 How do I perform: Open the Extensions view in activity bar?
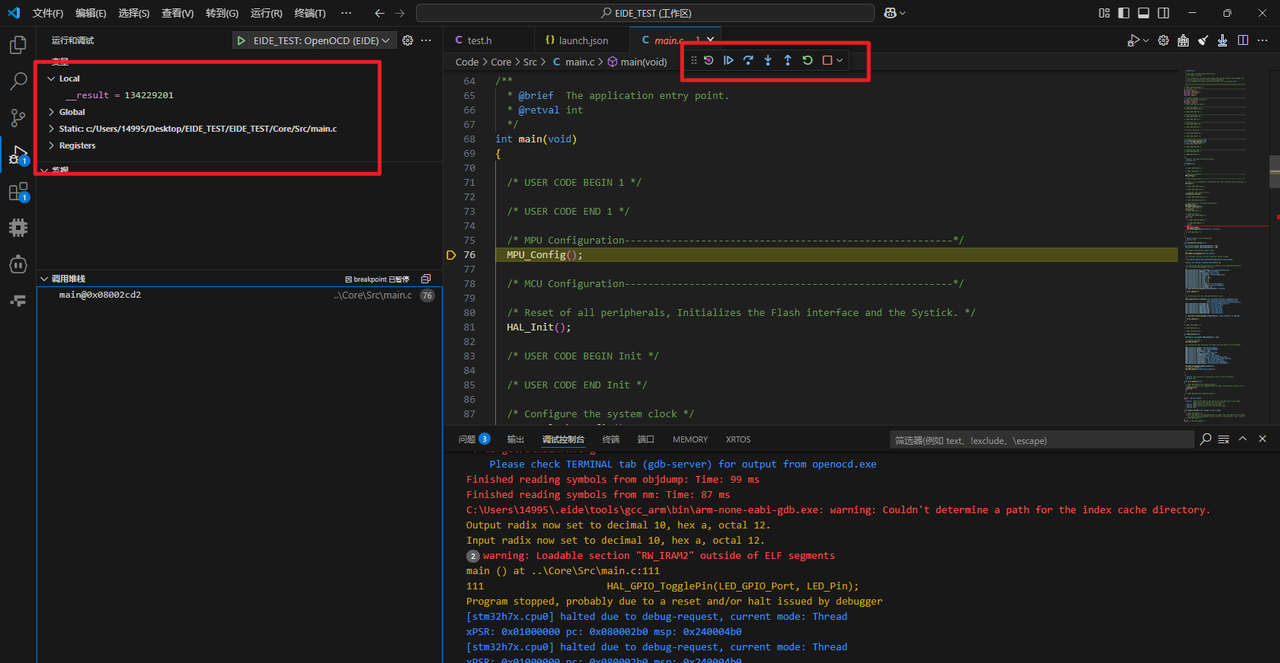18,193
